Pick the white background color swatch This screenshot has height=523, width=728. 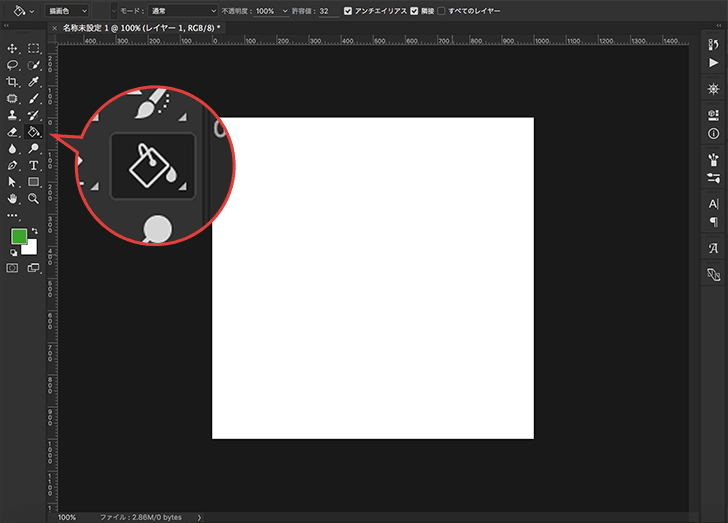click(x=31, y=248)
